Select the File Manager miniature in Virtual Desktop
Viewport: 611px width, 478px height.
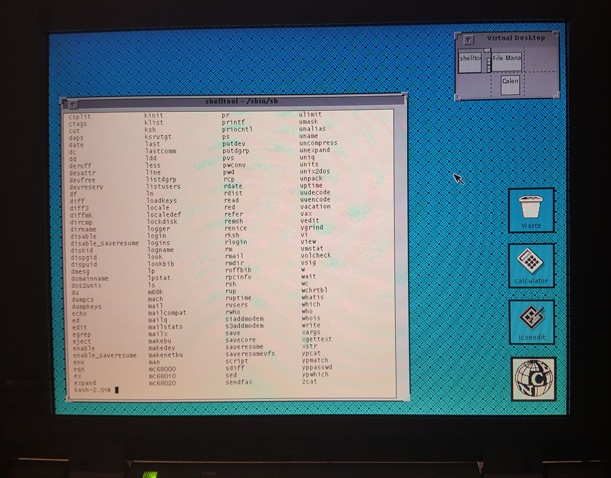pyautogui.click(x=506, y=61)
